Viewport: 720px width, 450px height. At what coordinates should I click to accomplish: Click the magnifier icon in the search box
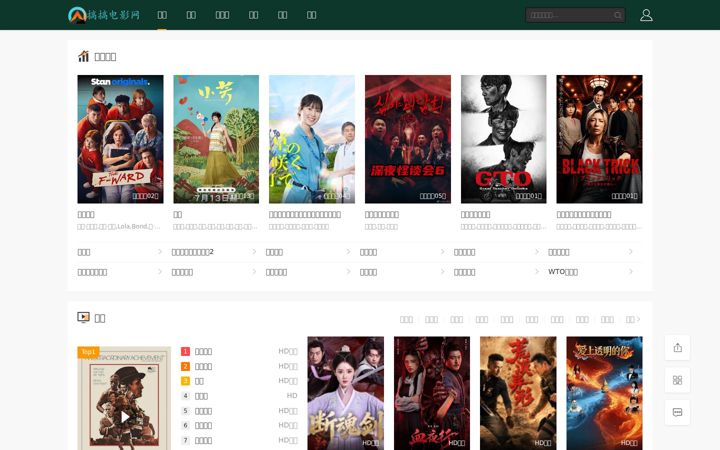click(618, 15)
